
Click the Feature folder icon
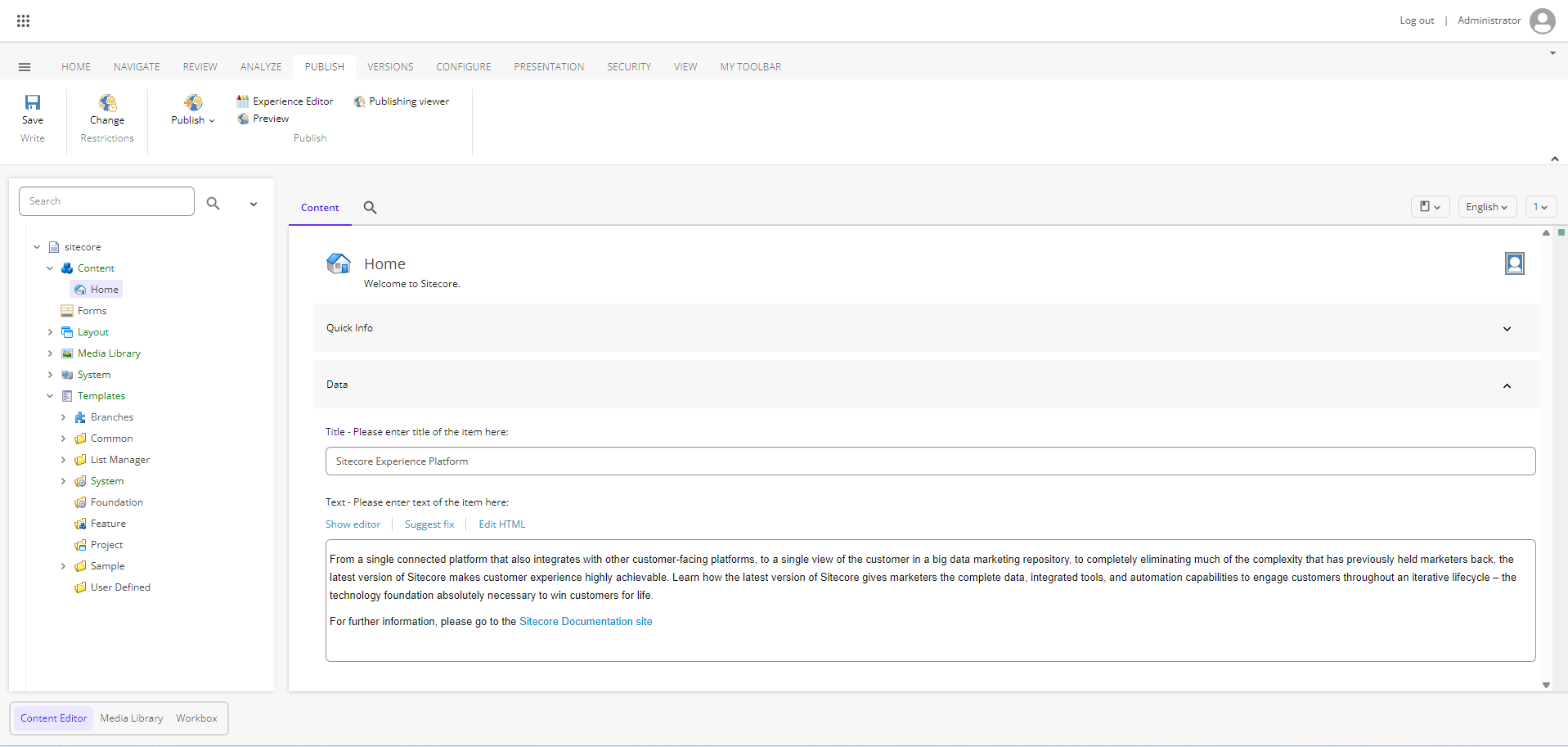pyautogui.click(x=80, y=524)
